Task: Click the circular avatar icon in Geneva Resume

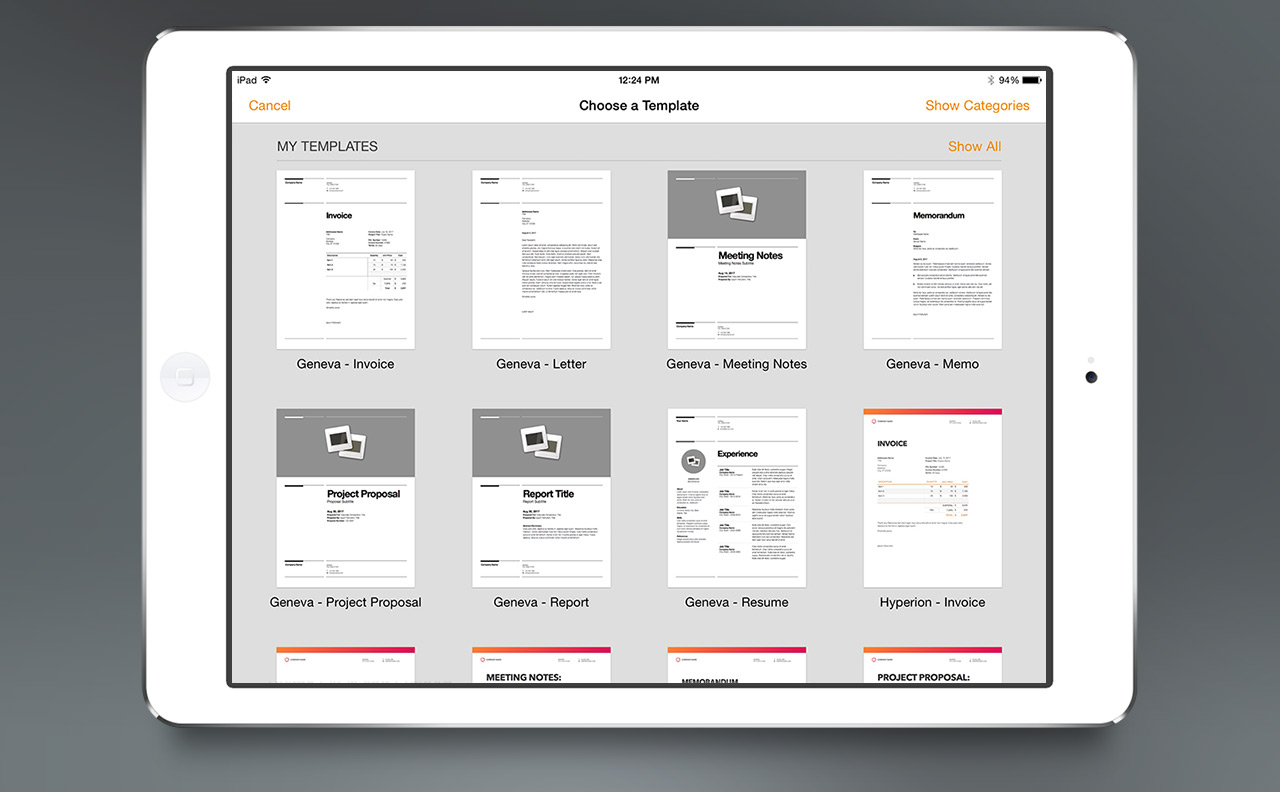Action: (x=692, y=462)
